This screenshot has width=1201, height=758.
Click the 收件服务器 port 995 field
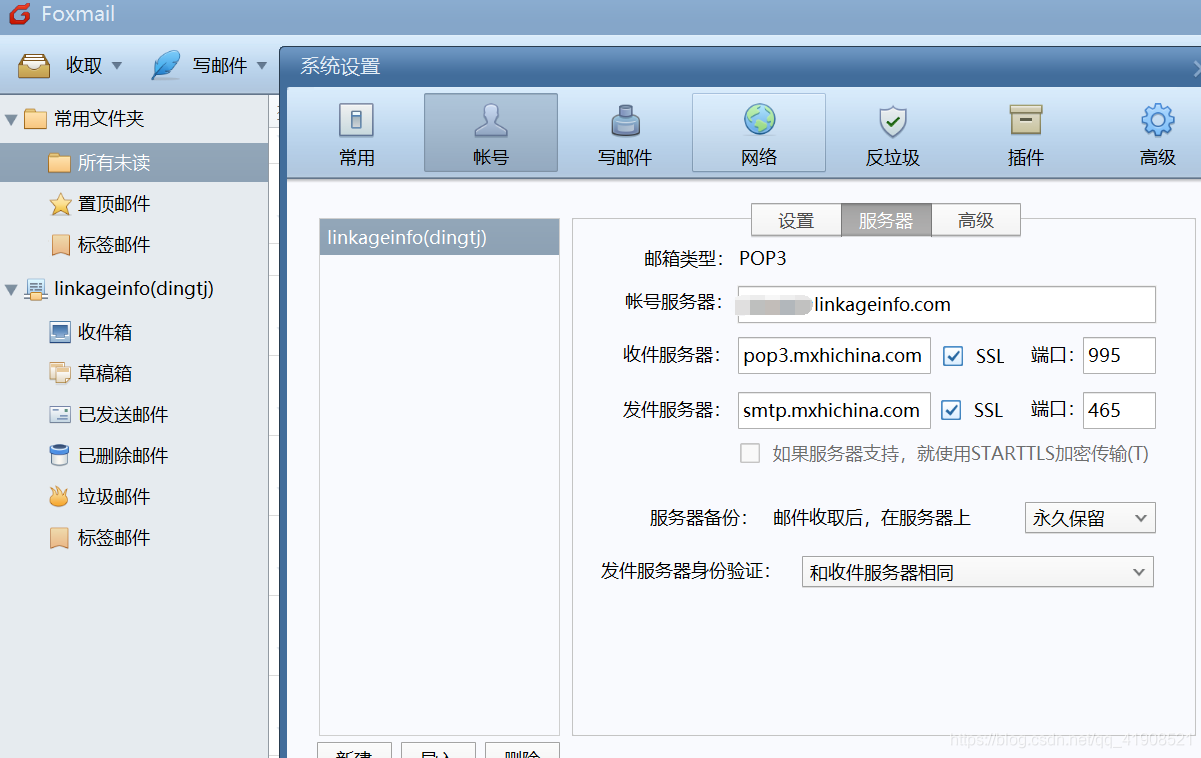(x=1119, y=356)
